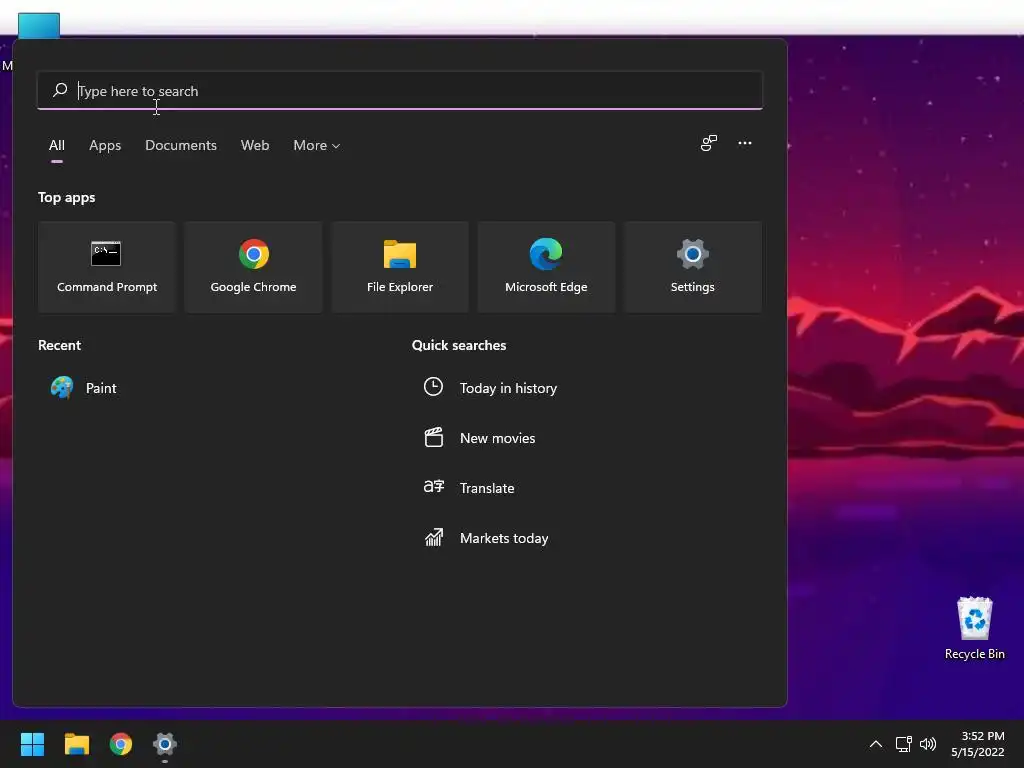The image size is (1024, 768).
Task: Select the All search tab
Action: (x=57, y=145)
